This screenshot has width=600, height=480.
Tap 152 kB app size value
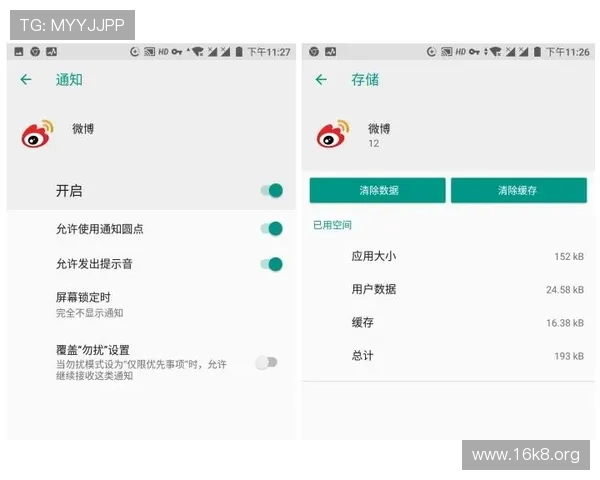569,256
